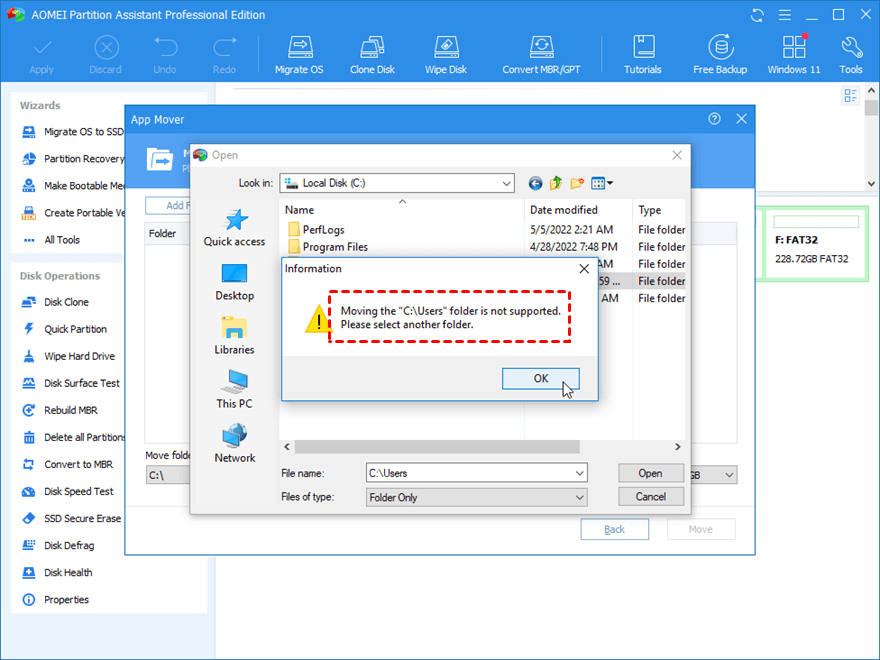
Task: Open Convert MBR/GPT from the toolbar
Action: pyautogui.click(x=541, y=55)
